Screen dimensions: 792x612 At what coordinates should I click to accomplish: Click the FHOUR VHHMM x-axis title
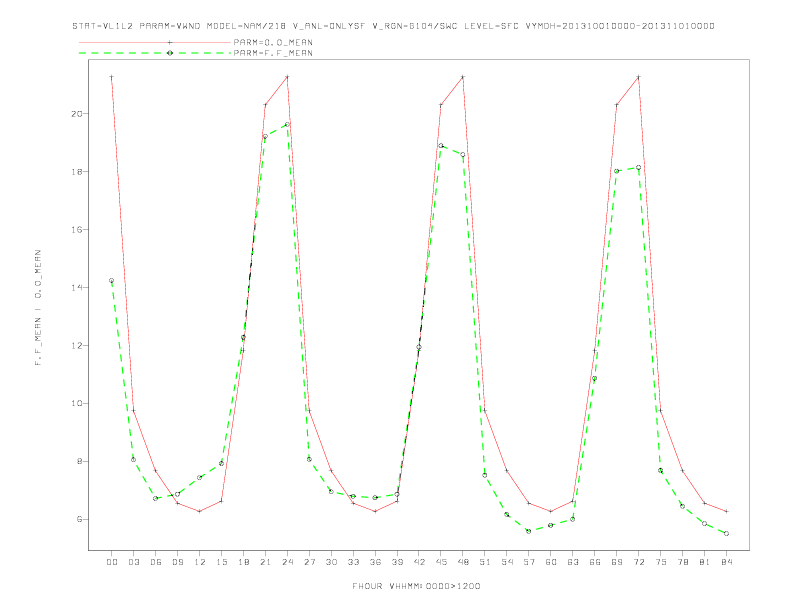416,586
